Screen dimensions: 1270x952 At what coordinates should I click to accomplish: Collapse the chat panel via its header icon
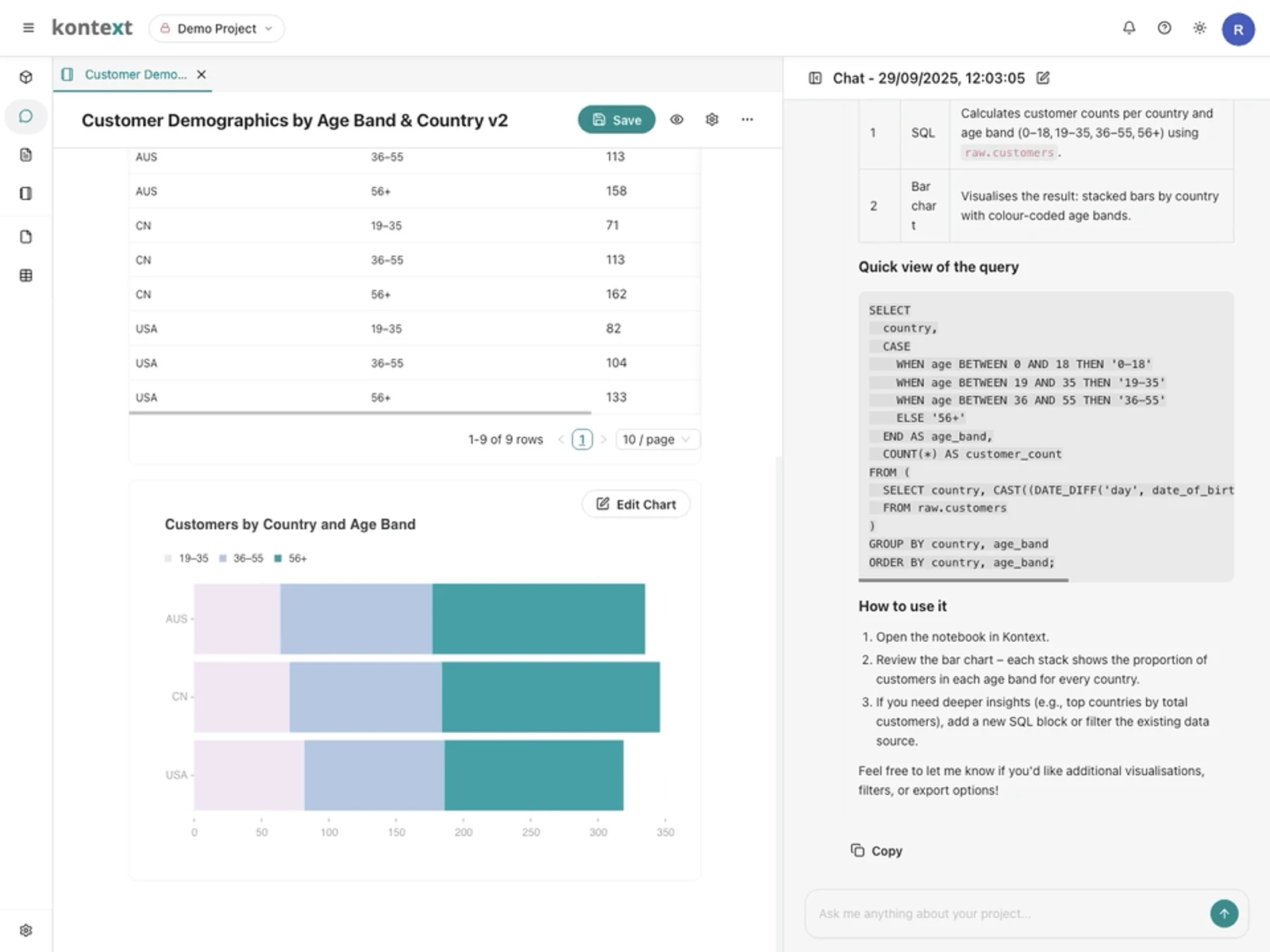[x=814, y=78]
